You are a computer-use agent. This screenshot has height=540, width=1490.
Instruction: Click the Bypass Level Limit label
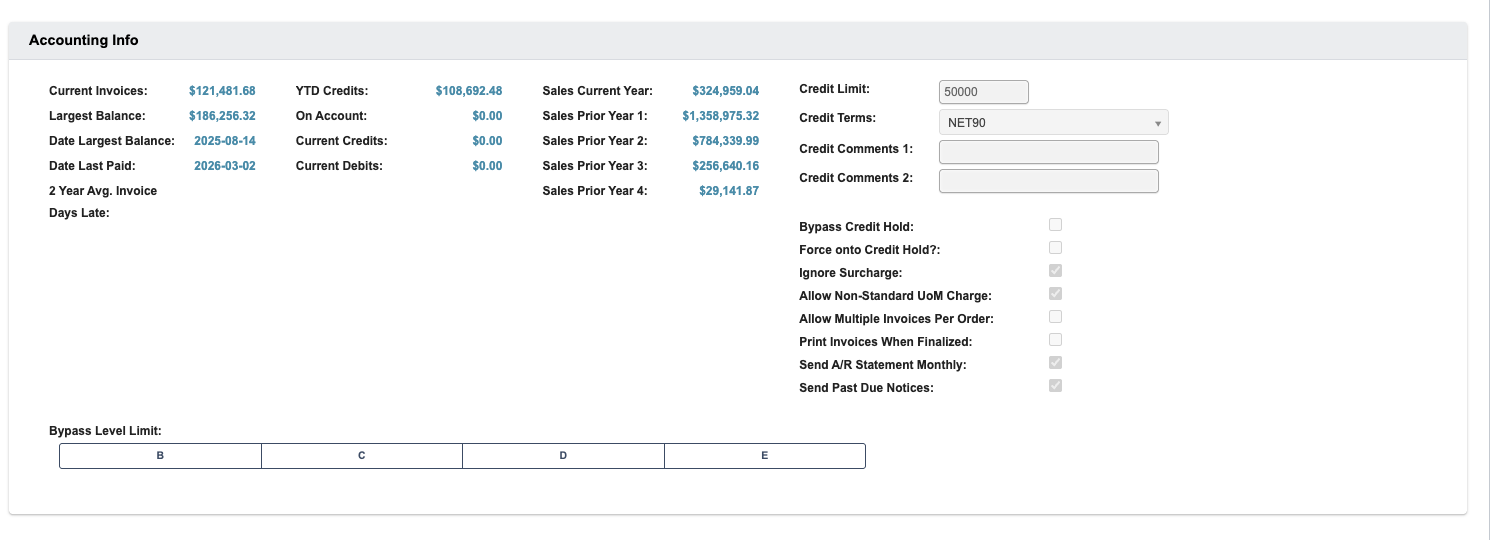[105, 431]
